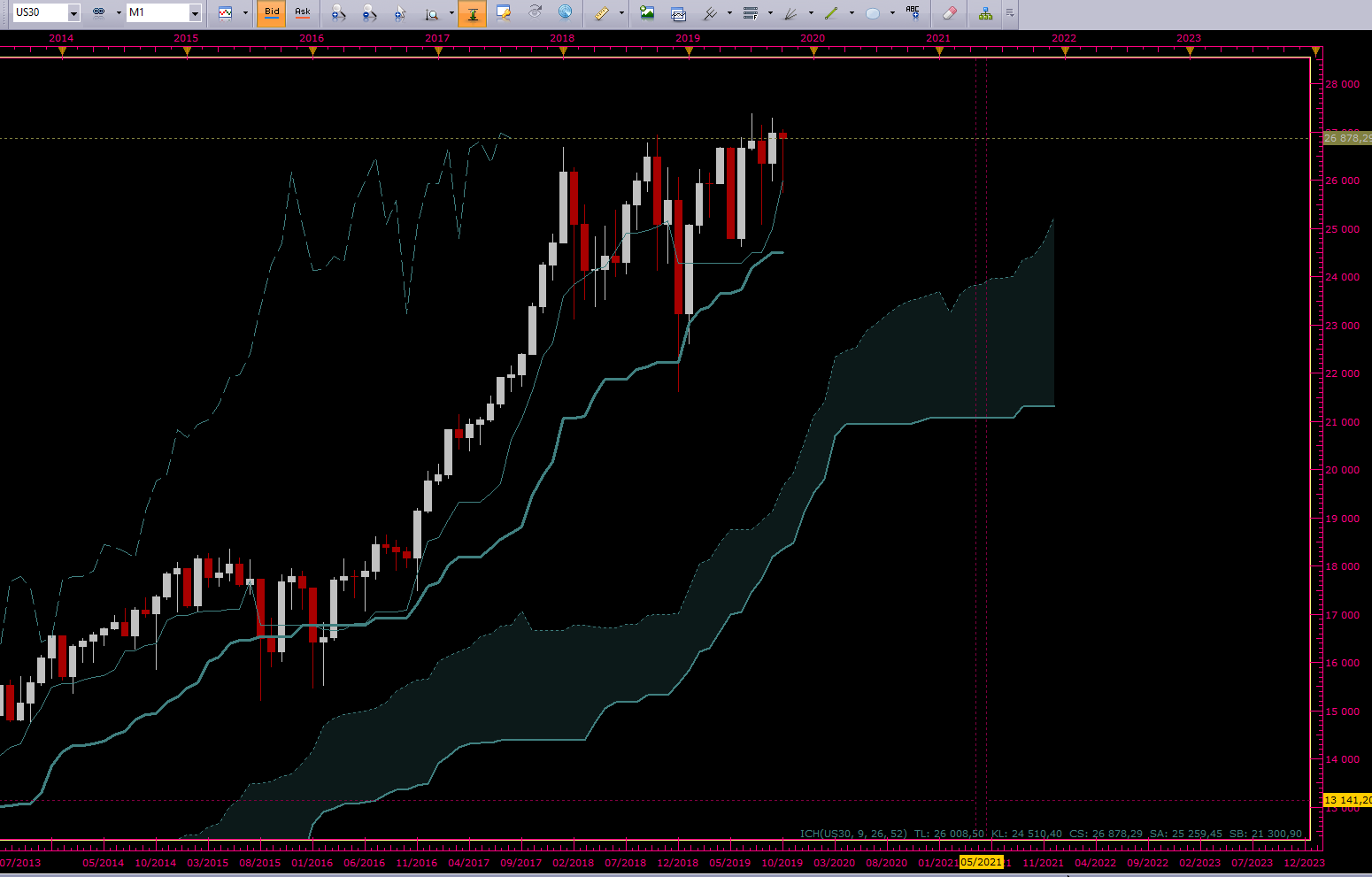Image resolution: width=1372 pixels, height=877 pixels.
Task: Toggle the highlighted orange autoscale button
Action: [472, 13]
